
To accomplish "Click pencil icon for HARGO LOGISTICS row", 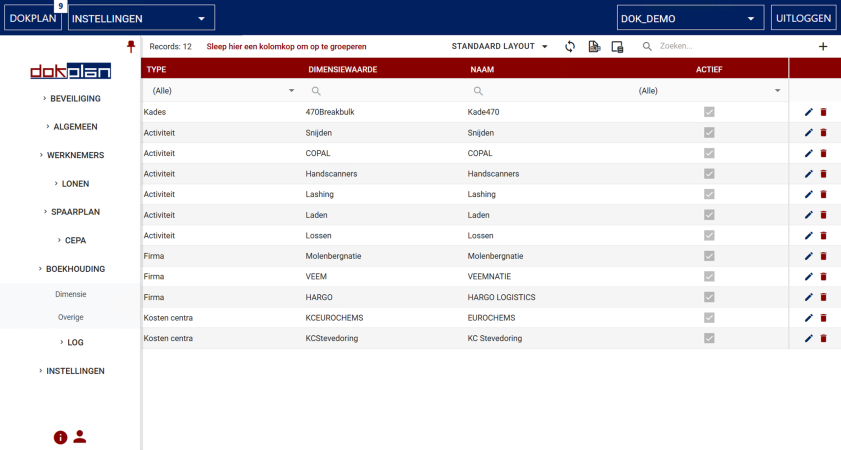I will pyautogui.click(x=808, y=297).
